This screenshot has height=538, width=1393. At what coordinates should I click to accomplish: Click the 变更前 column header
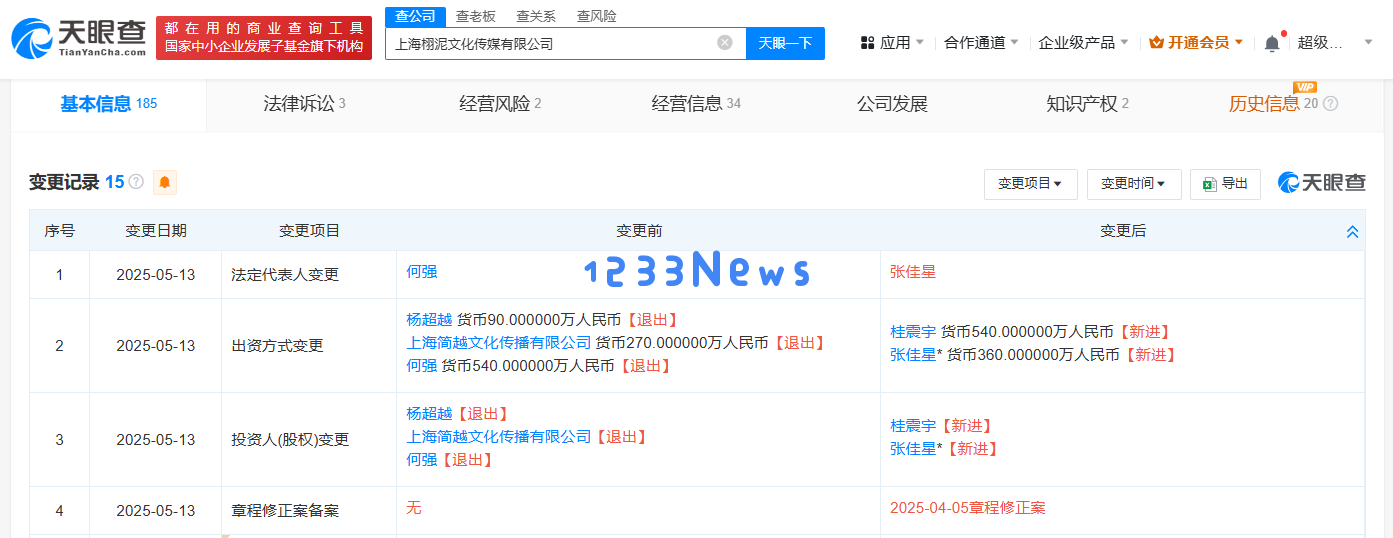tap(639, 231)
